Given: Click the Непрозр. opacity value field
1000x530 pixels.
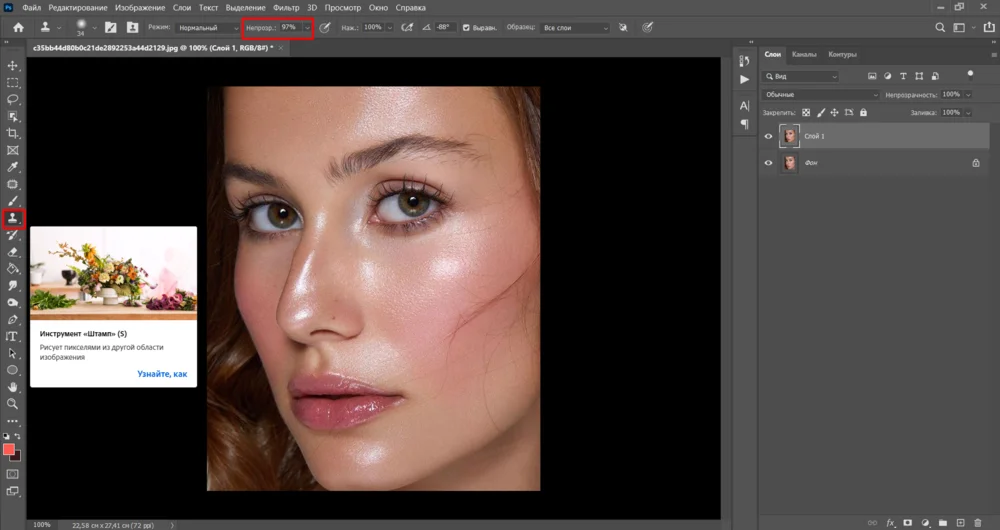Looking at the screenshot, I should point(289,27).
